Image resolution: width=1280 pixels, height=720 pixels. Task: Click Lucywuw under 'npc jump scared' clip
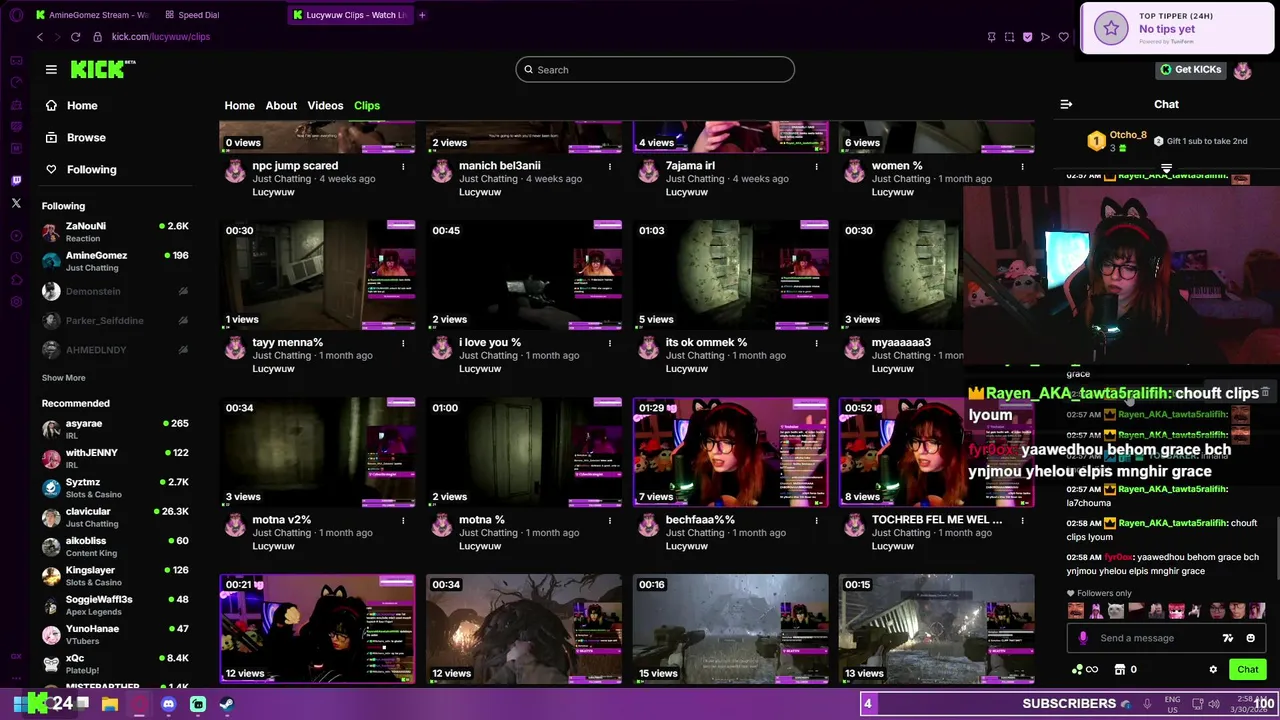click(273, 192)
